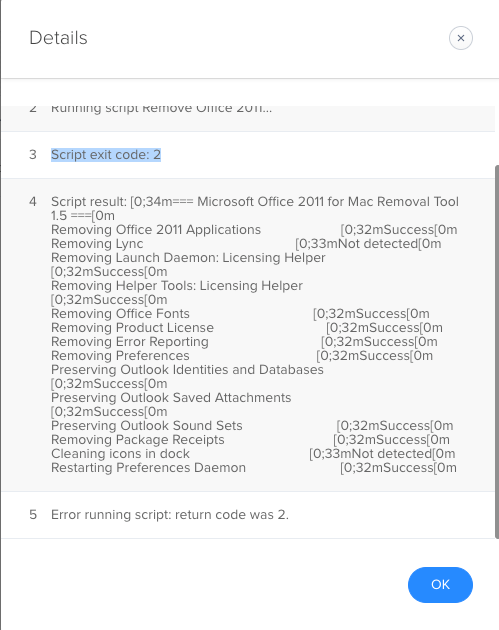Click 'Restarting Preferences Daemon' line
499x630 pixels.
click(x=148, y=468)
